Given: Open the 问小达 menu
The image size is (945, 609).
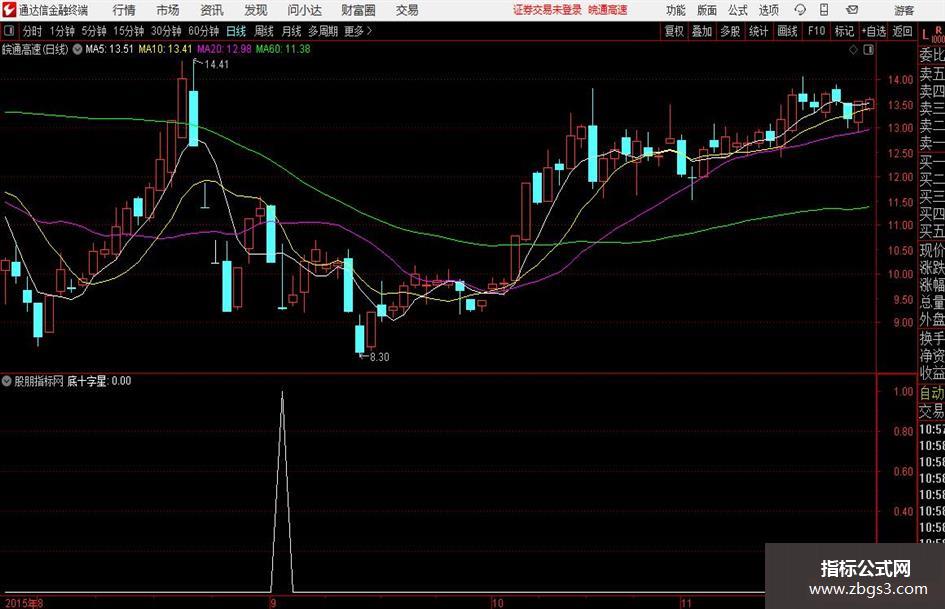Looking at the screenshot, I should pyautogui.click(x=304, y=10).
